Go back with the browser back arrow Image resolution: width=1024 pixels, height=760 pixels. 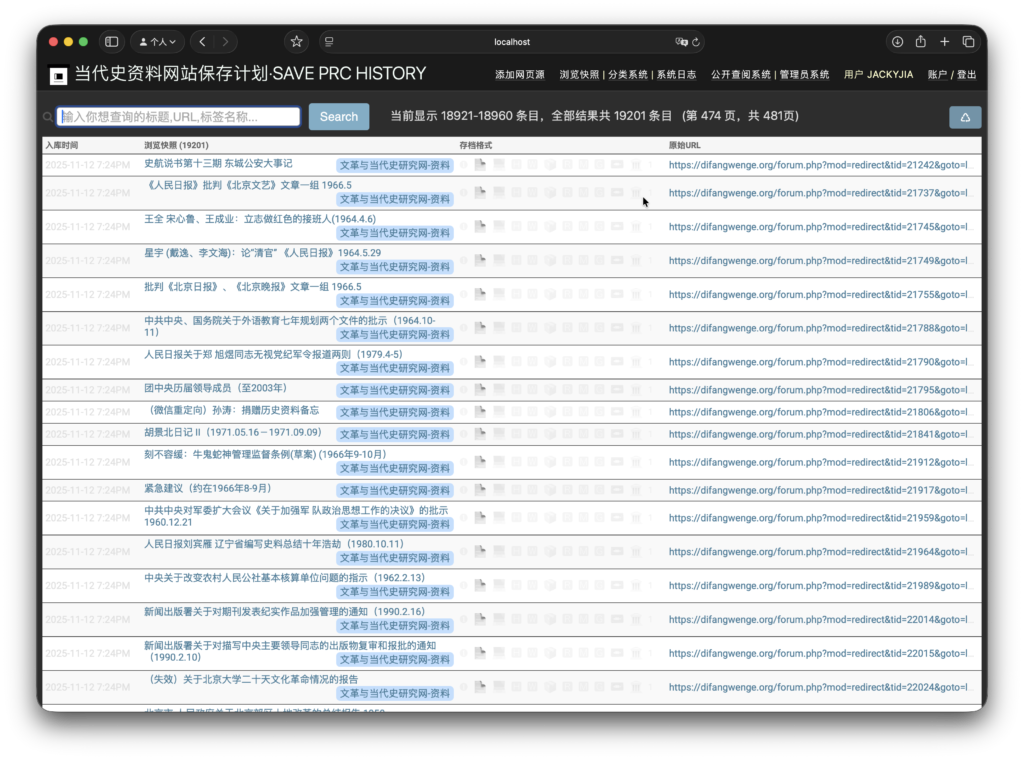click(x=203, y=42)
